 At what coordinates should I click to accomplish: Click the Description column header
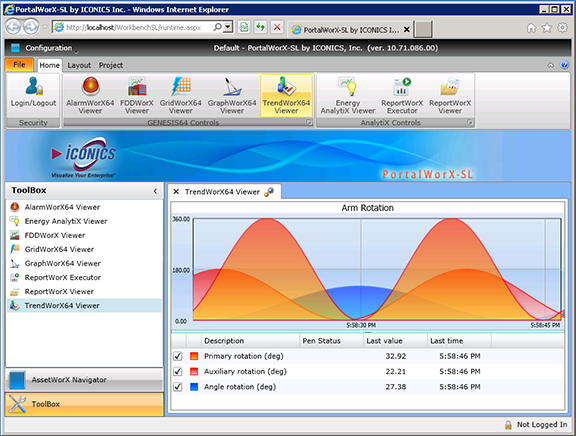(251, 341)
